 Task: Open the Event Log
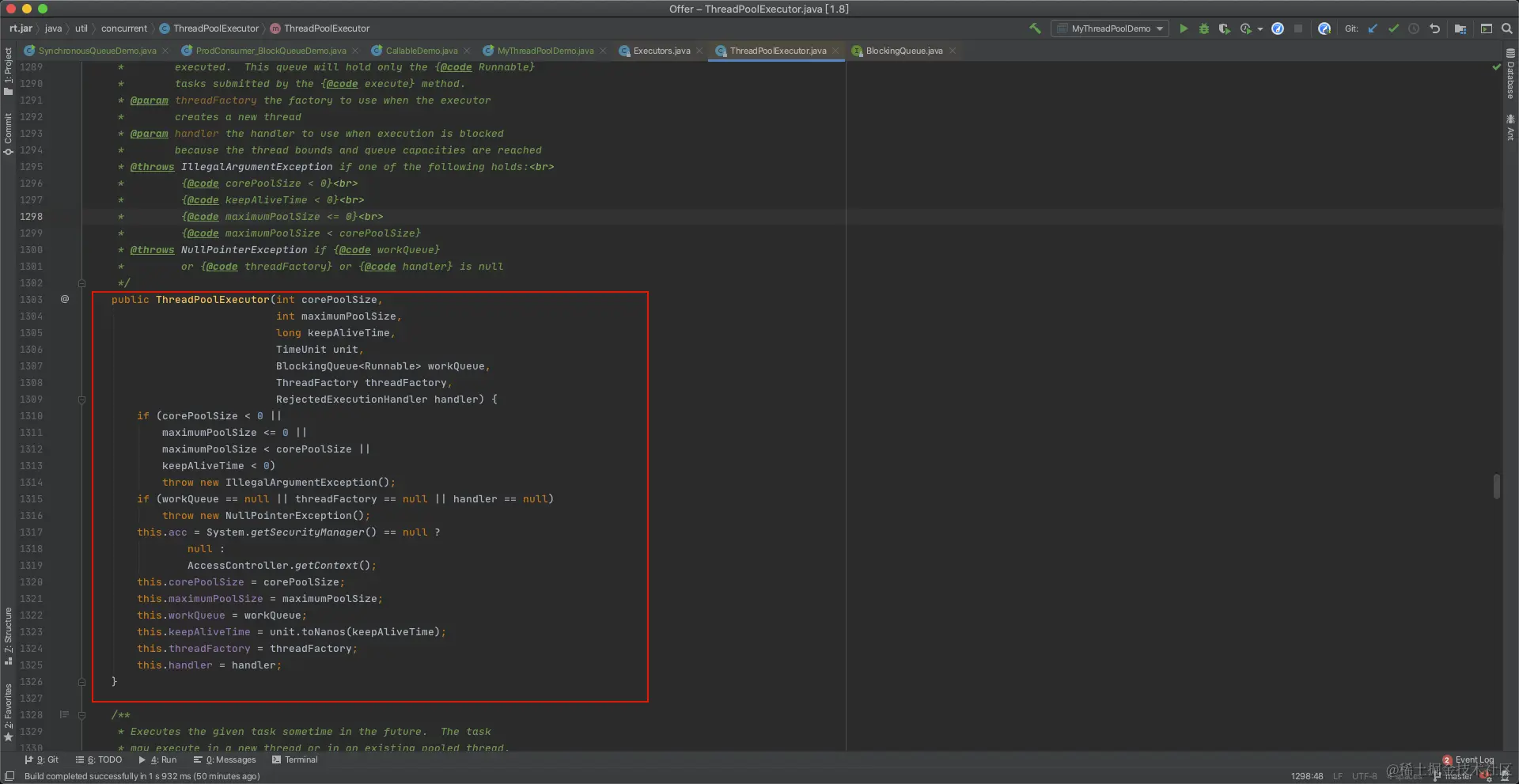1468,759
